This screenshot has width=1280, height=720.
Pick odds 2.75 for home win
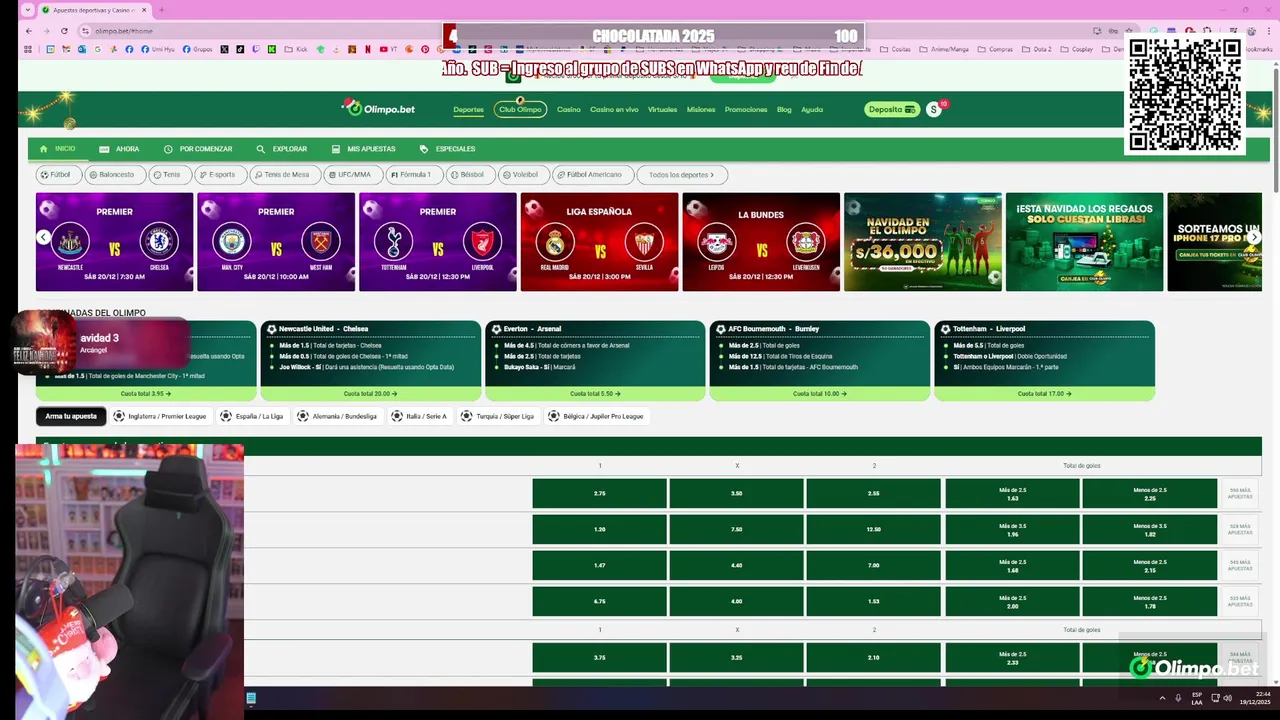point(599,493)
